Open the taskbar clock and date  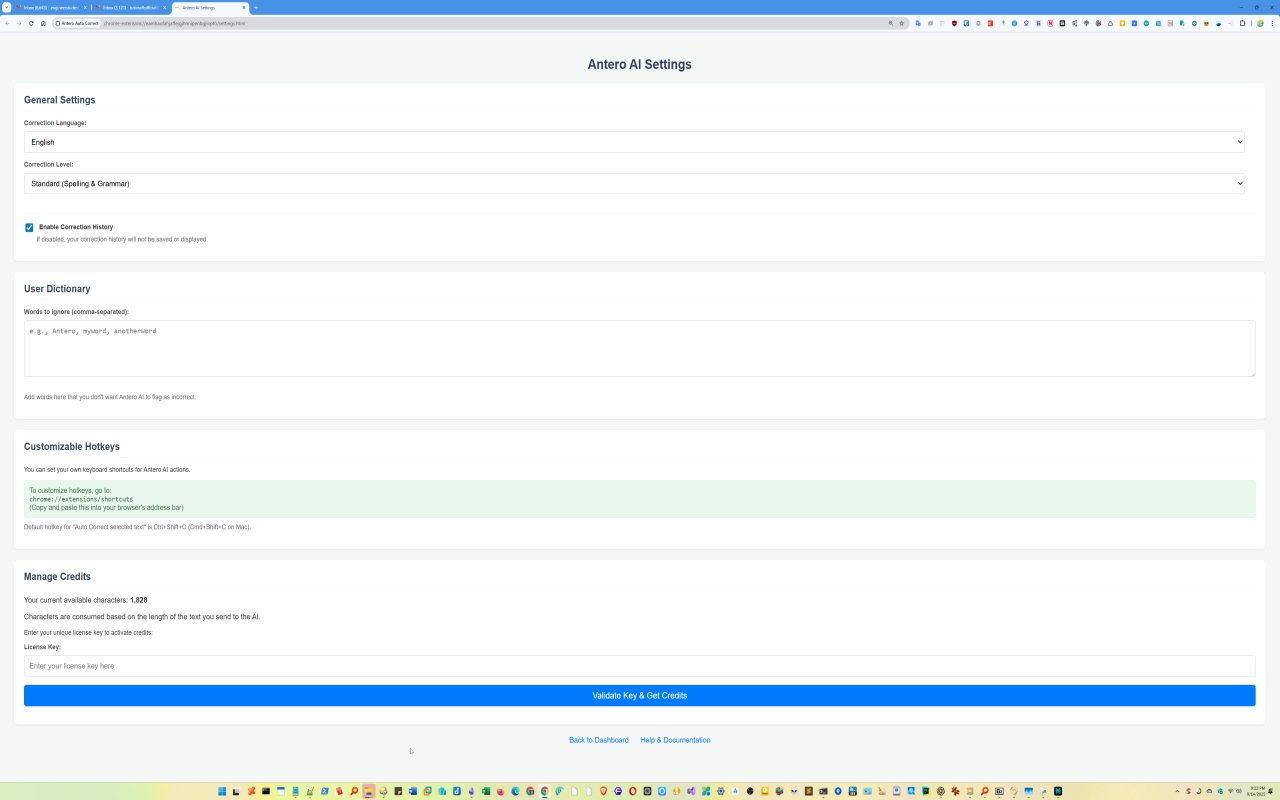click(1255, 791)
